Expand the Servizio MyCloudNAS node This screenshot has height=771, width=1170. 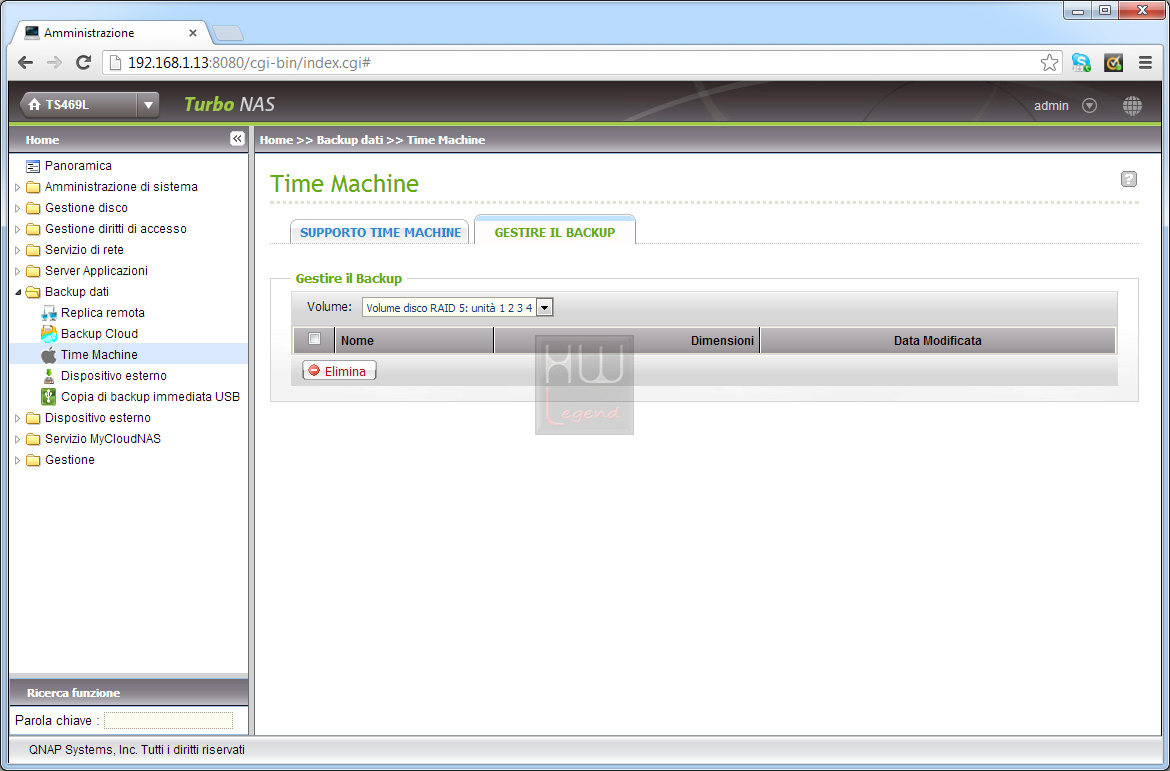point(18,439)
